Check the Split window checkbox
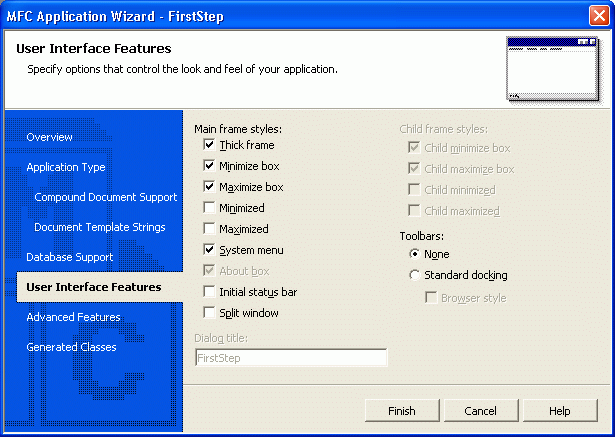The width and height of the screenshot is (615, 437). click(209, 313)
